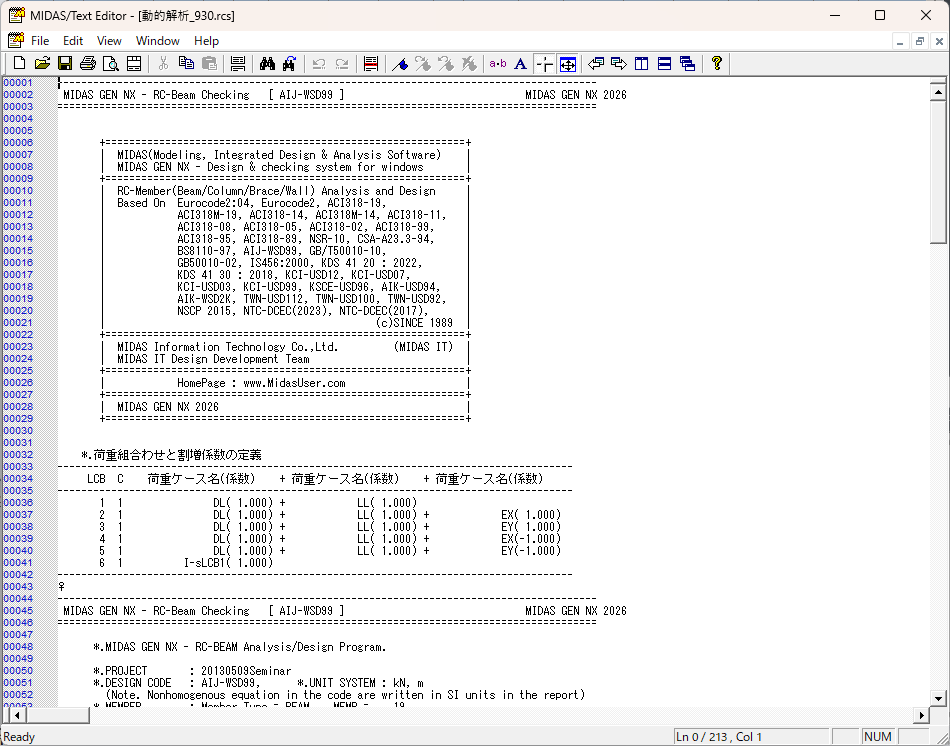
Task: Click the purple a·b replace icon
Action: point(498,64)
